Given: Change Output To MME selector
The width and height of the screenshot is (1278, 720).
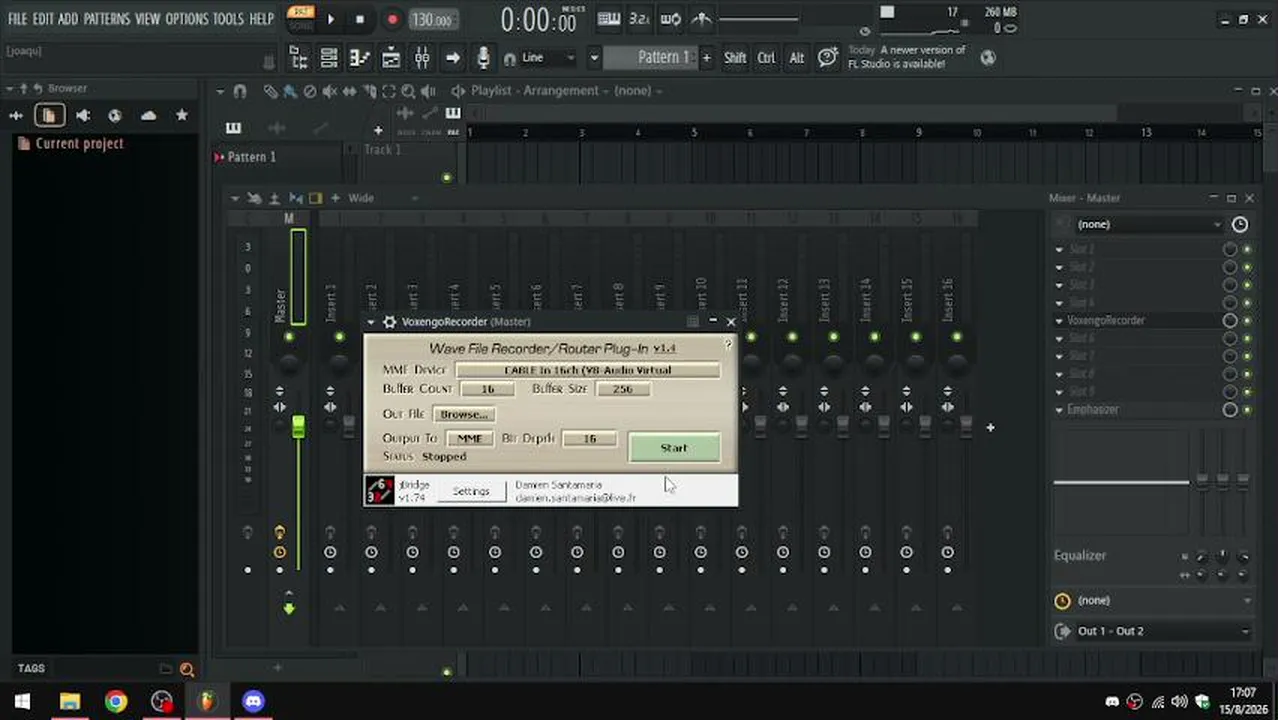Looking at the screenshot, I should (x=469, y=438).
